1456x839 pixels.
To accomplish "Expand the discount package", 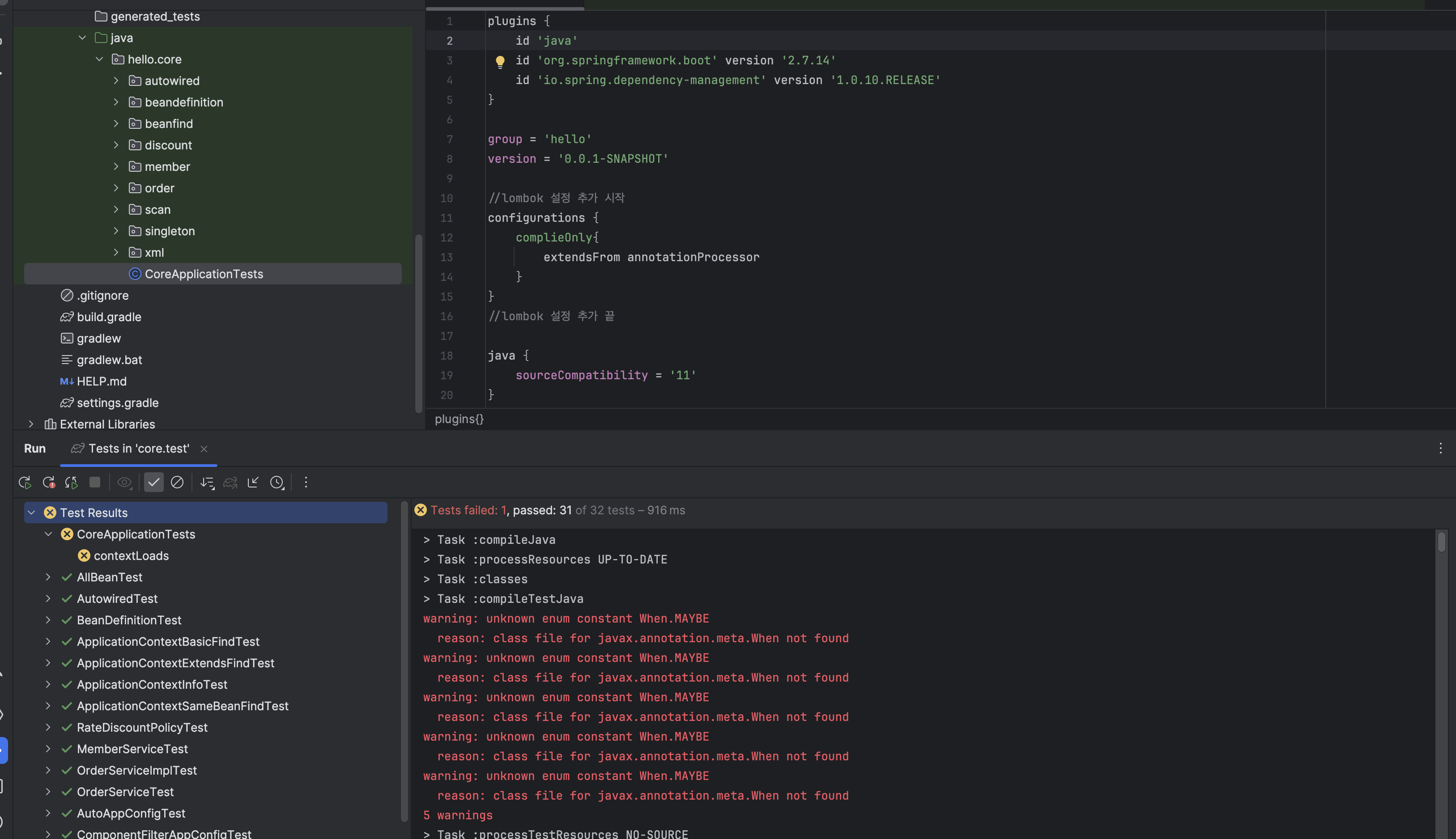I will pos(116,145).
